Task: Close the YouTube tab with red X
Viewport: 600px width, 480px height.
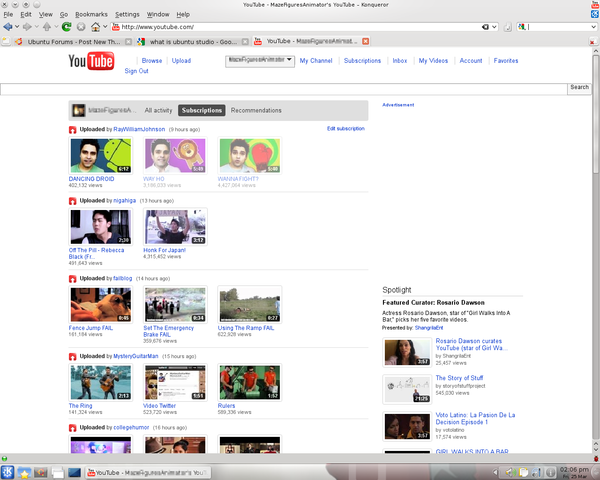Action: 366,41
